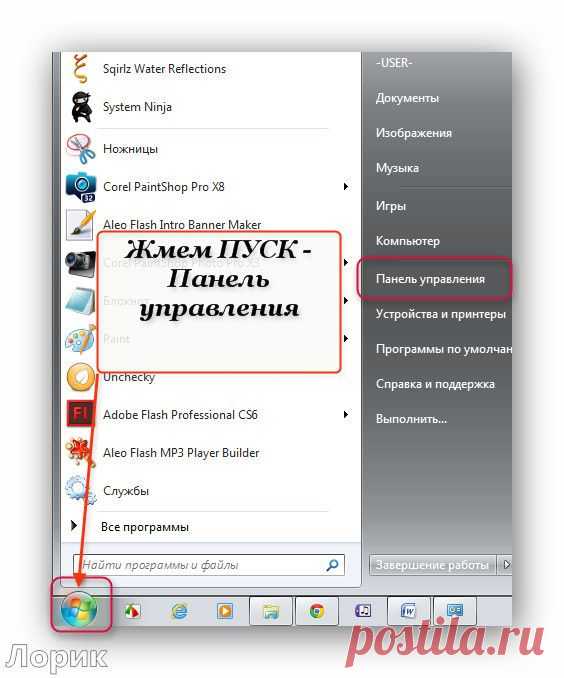Screen dimensions: 564x678
Task: Click the camcorder icon of Corel PaintShop Photo Pro
Action: point(80,263)
